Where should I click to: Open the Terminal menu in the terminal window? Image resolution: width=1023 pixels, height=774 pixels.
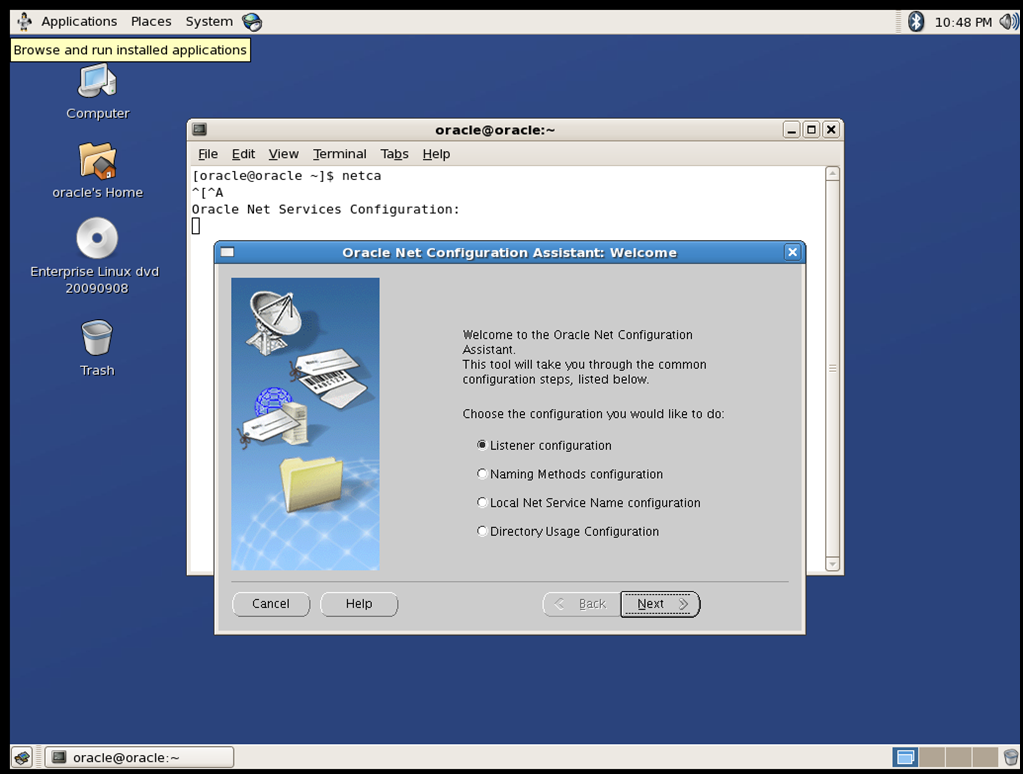click(x=339, y=154)
